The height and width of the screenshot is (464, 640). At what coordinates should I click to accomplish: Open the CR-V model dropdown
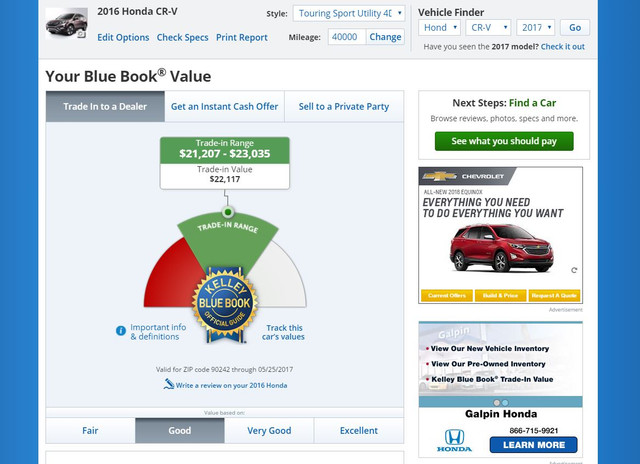(488, 28)
